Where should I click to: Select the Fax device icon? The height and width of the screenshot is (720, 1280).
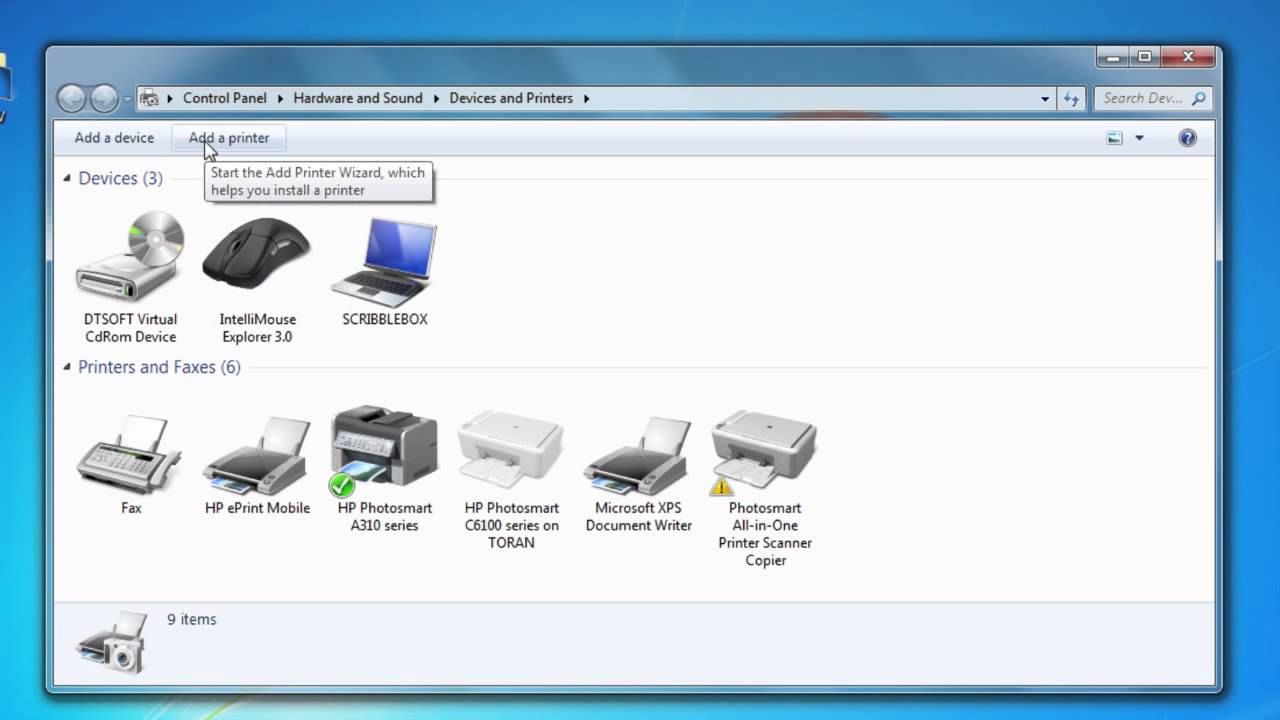point(130,455)
